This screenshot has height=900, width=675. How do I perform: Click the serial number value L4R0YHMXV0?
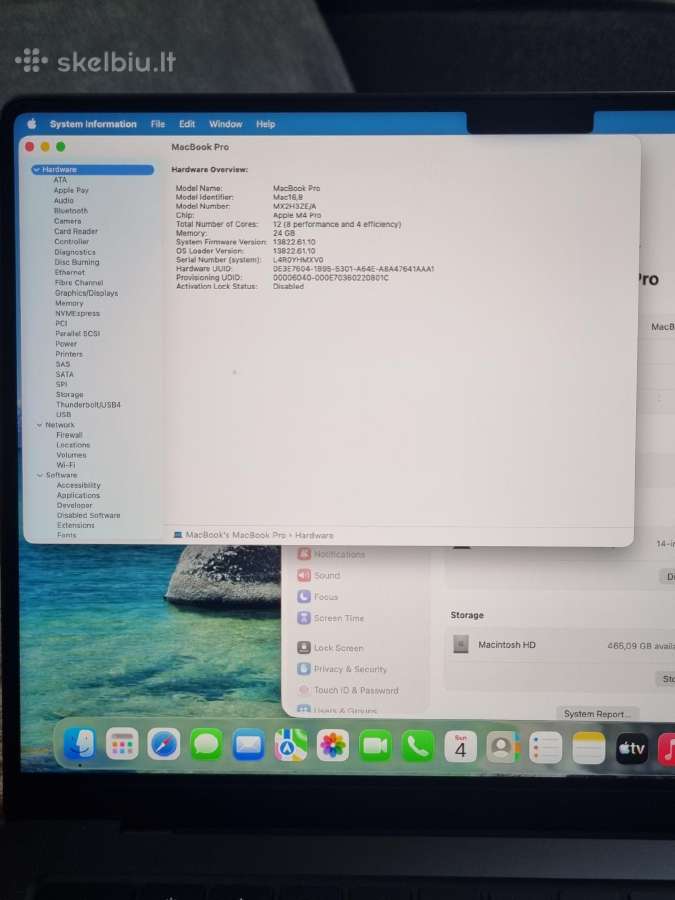tap(298, 259)
